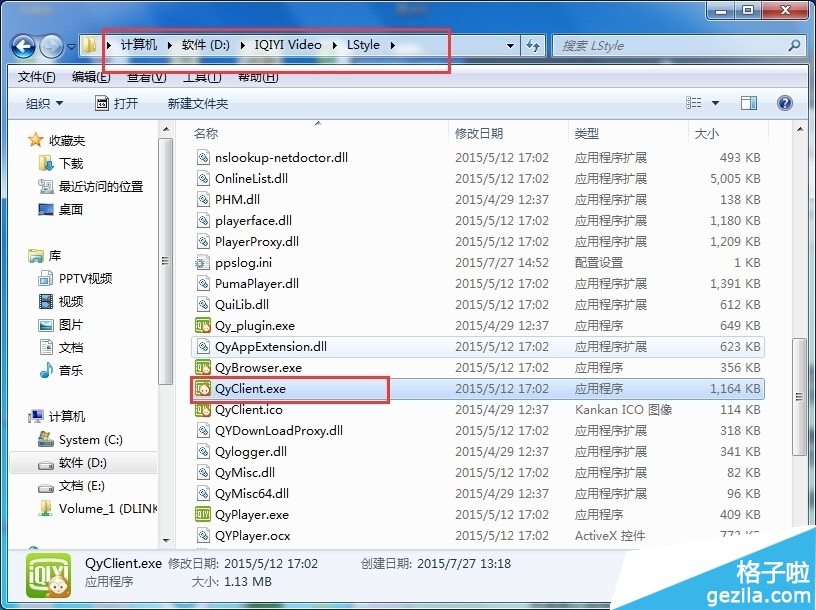
Task: Toggle the preview pane icon
Action: coord(749,103)
